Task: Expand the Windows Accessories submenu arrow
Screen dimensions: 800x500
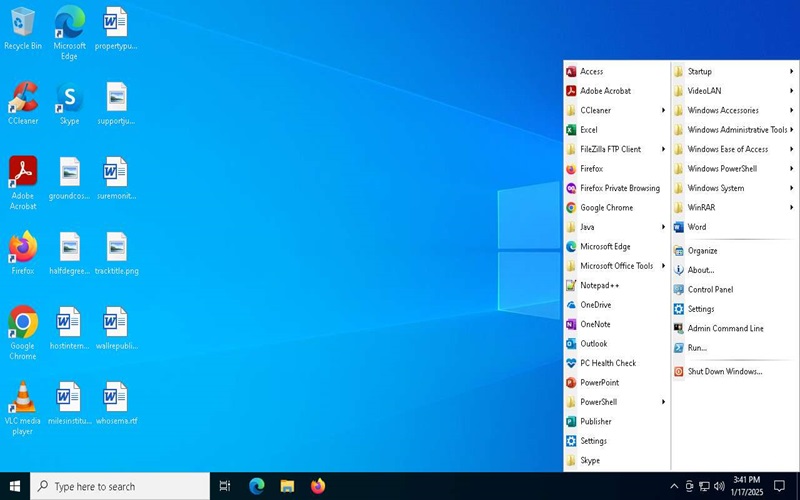Action: point(791,110)
